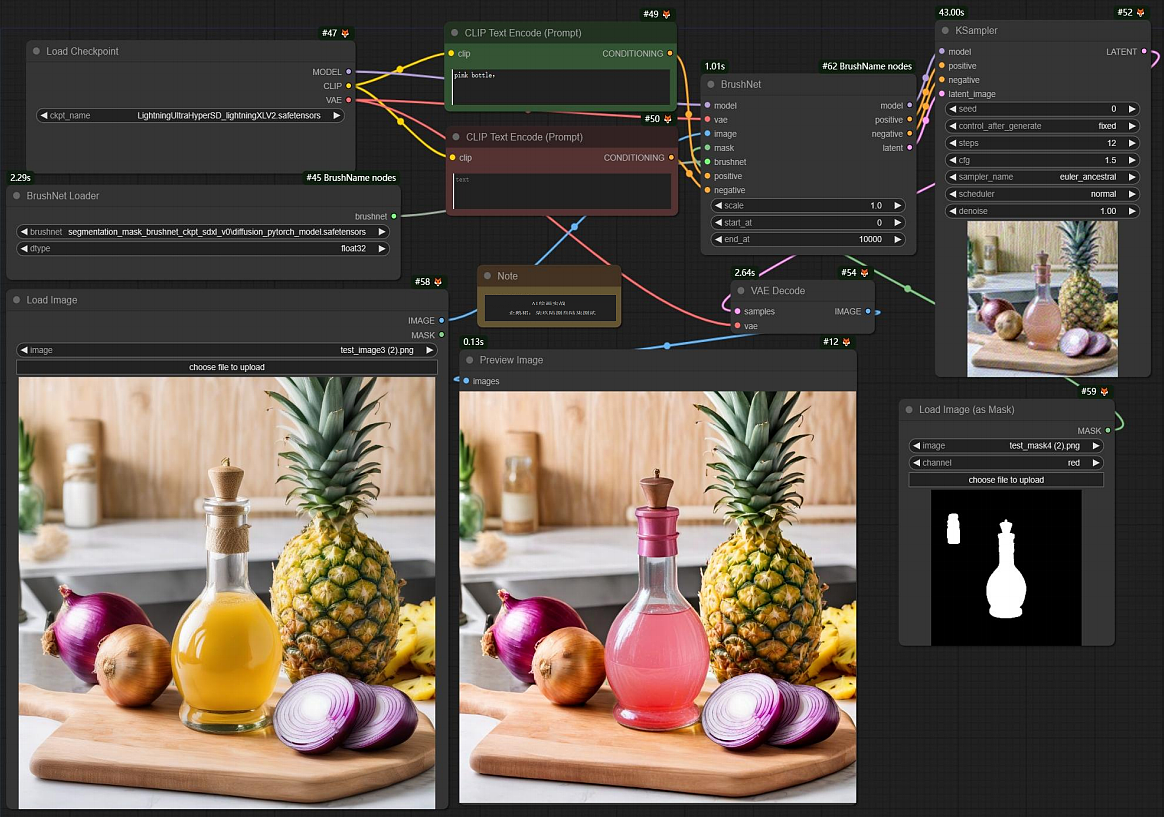Increase BrushNet scale with its right arrow
Image resolution: width=1164 pixels, height=817 pixels.
click(897, 206)
